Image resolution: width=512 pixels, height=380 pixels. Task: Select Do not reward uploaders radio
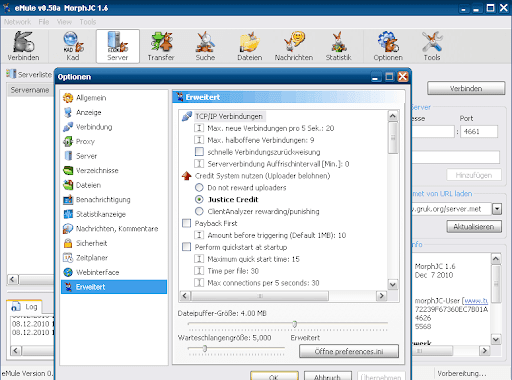tap(199, 187)
